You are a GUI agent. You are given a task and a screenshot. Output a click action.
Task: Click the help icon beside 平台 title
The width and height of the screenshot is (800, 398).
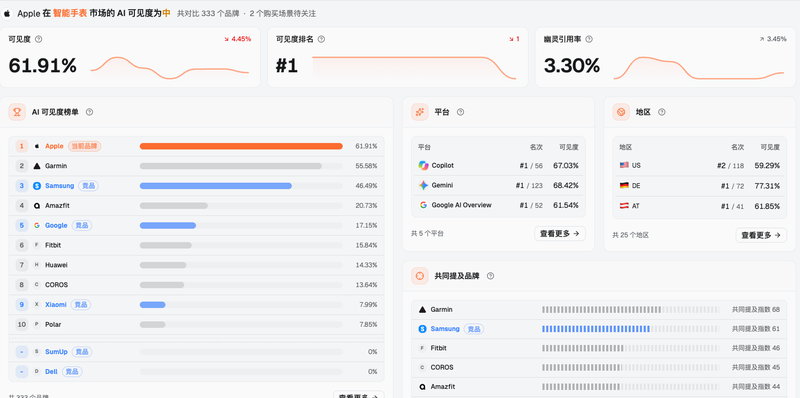[460, 112]
